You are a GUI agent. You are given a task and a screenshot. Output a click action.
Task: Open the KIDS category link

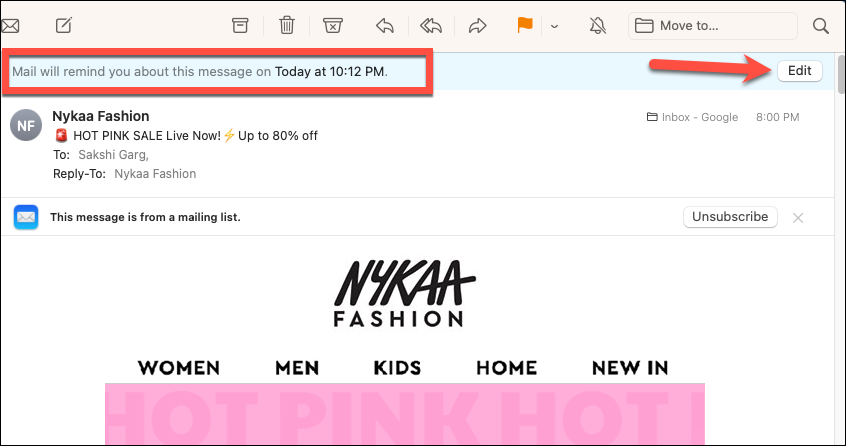[398, 368]
